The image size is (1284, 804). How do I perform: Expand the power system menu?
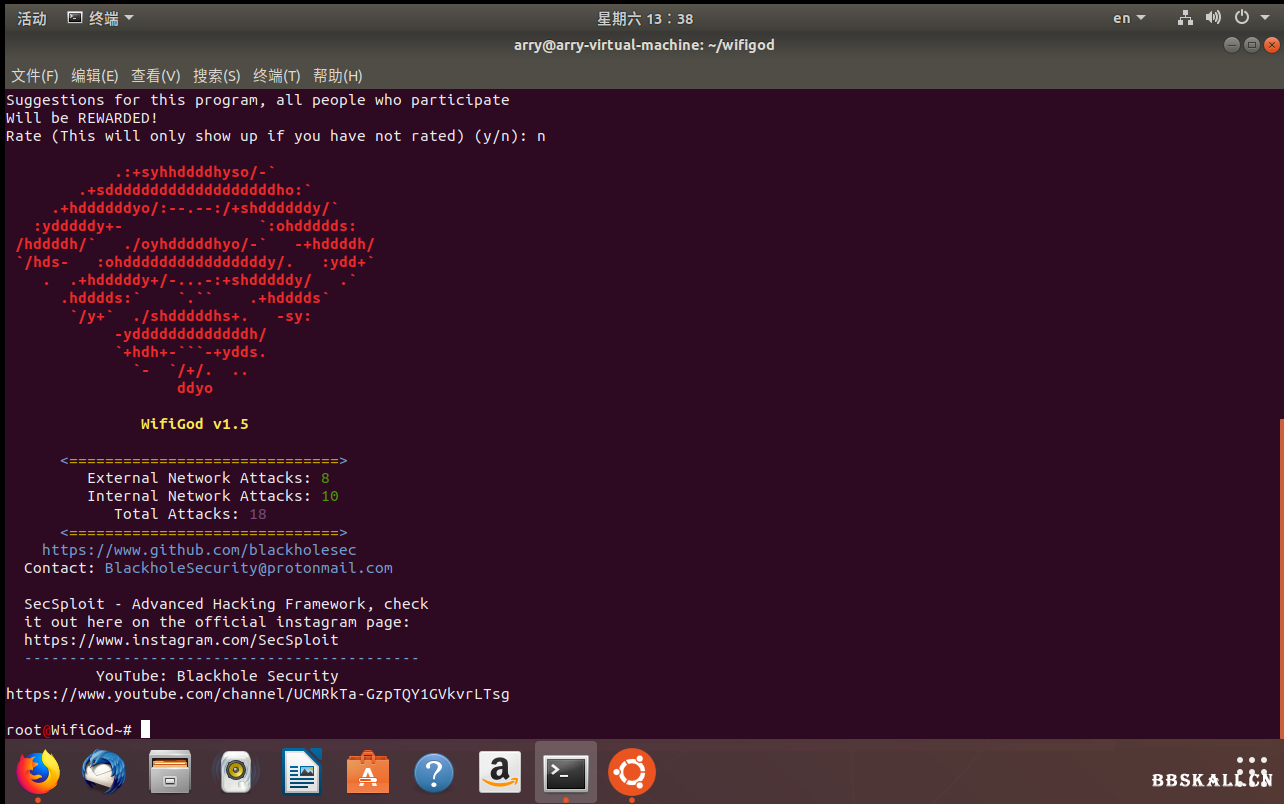pos(1247,18)
